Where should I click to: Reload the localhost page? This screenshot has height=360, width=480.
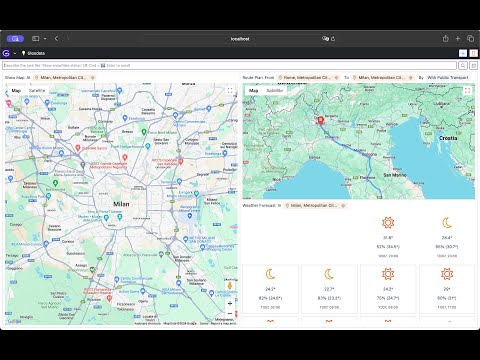pyautogui.click(x=333, y=39)
